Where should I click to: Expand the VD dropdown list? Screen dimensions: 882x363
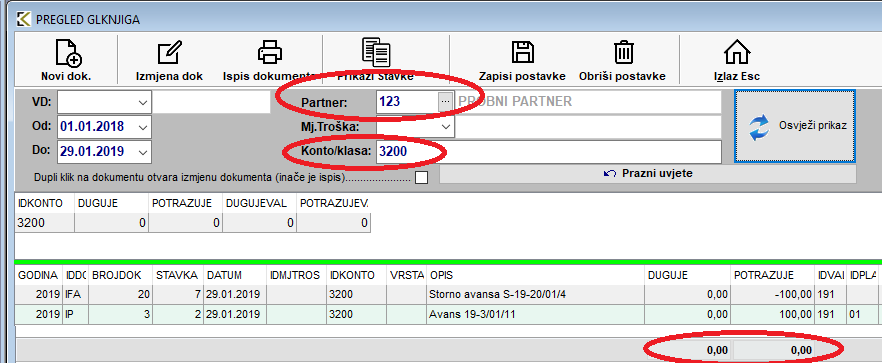tap(141, 102)
